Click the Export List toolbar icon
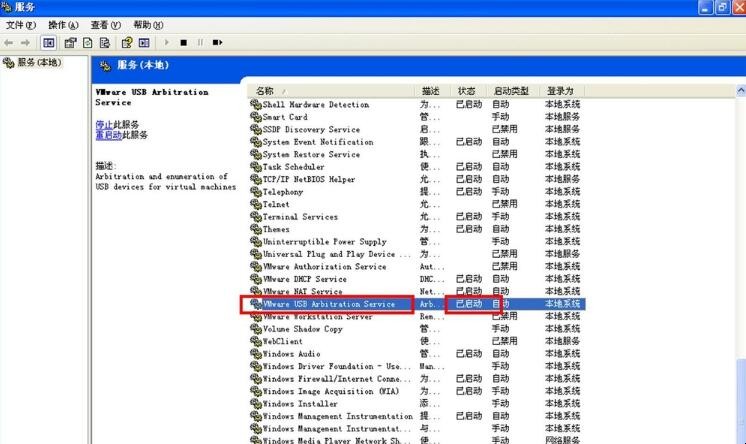 [104, 43]
